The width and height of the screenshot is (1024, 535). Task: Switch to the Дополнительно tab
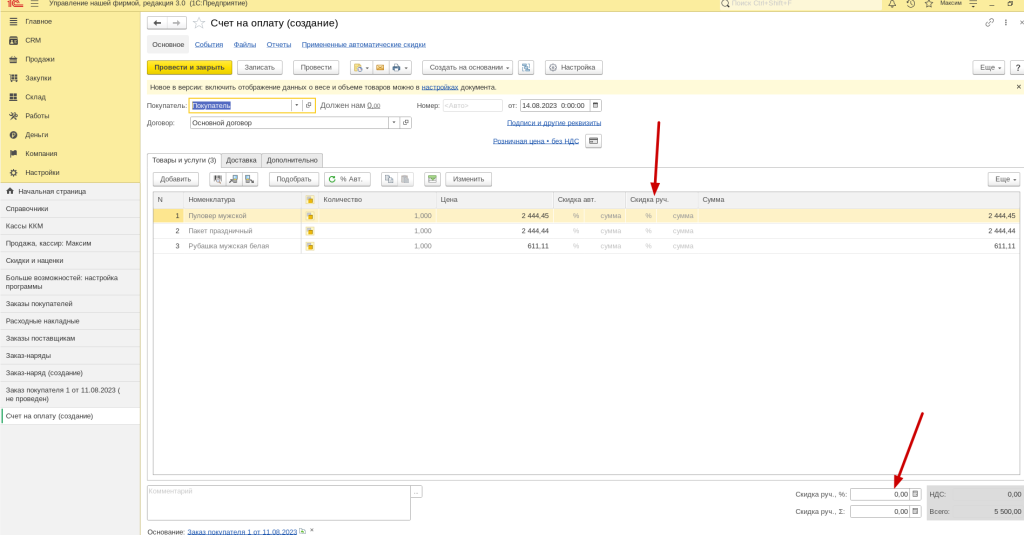point(292,160)
